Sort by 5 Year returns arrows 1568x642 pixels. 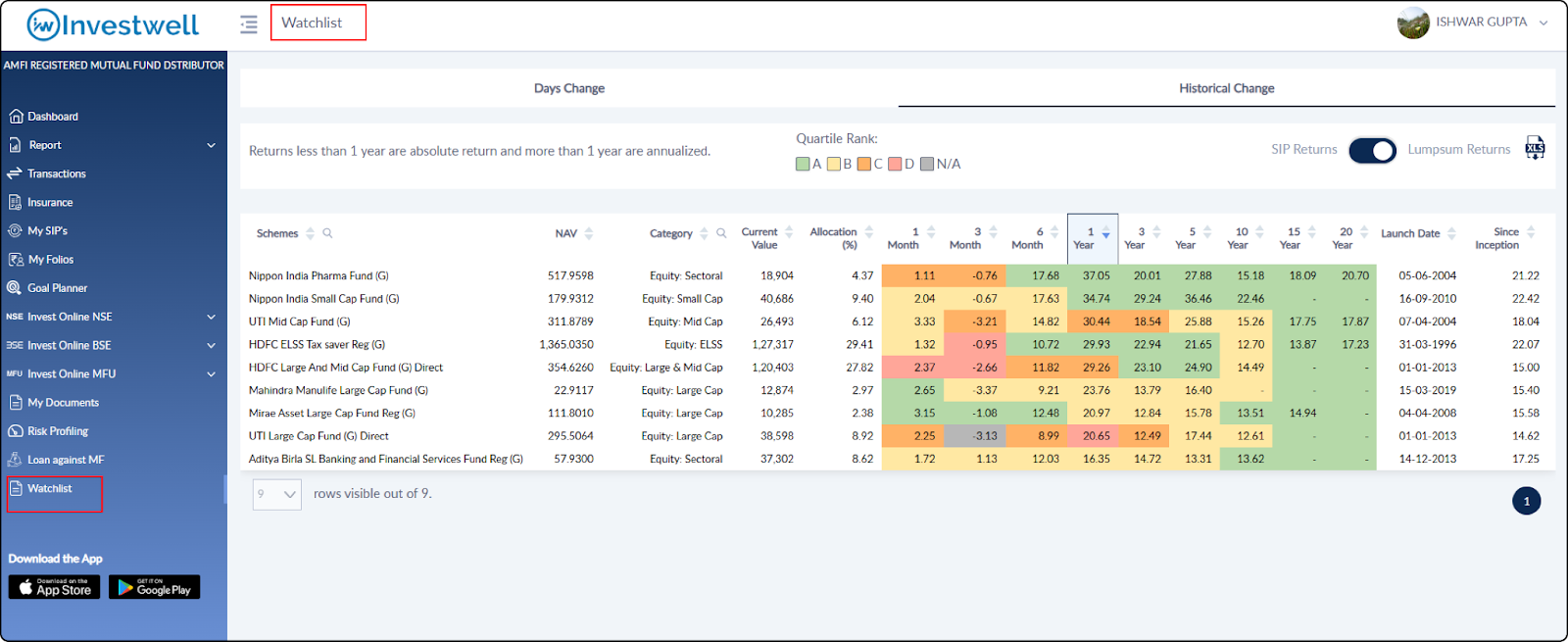[x=1207, y=232]
